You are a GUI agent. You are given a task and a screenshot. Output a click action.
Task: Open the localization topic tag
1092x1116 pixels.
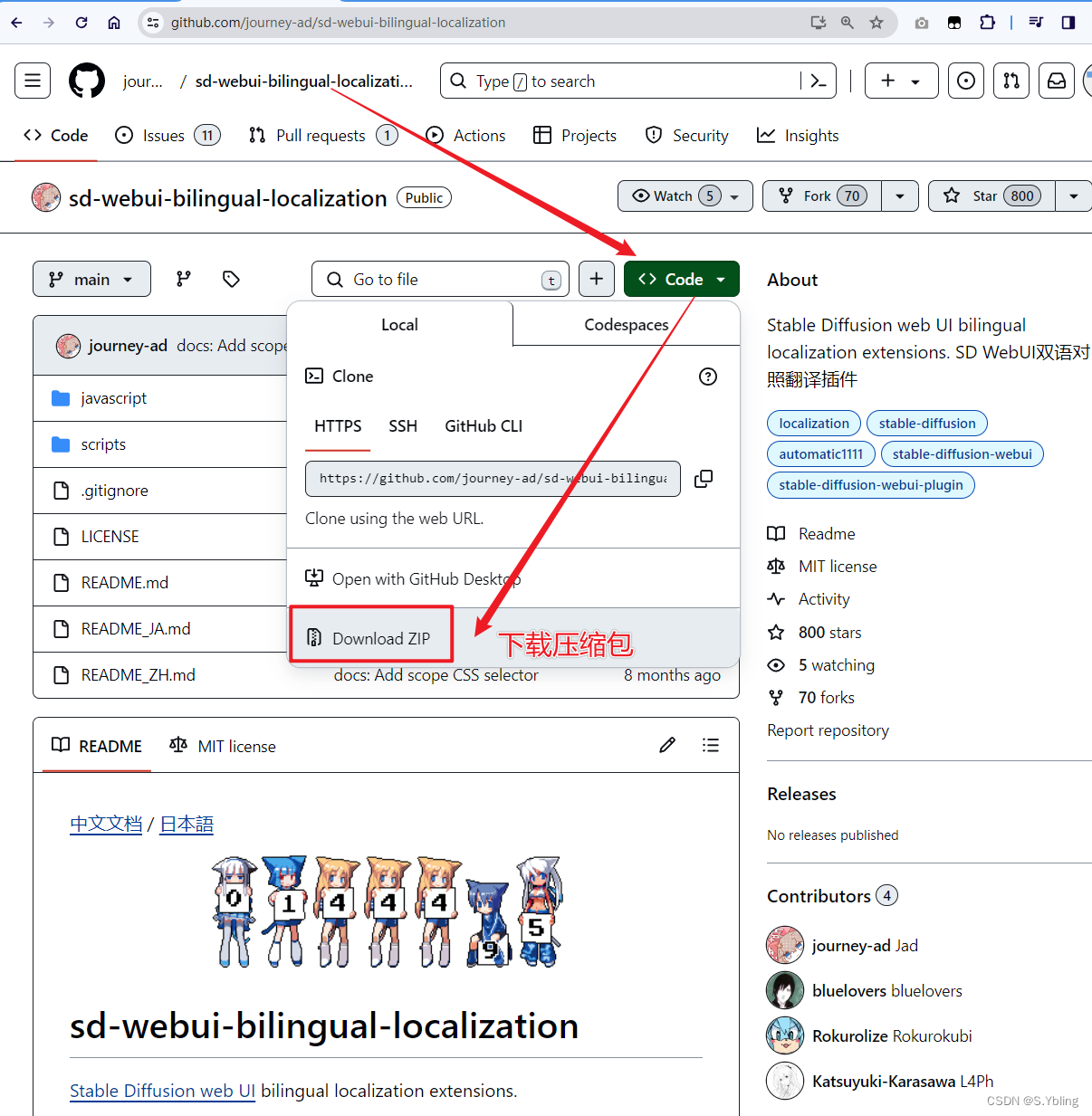tap(814, 424)
